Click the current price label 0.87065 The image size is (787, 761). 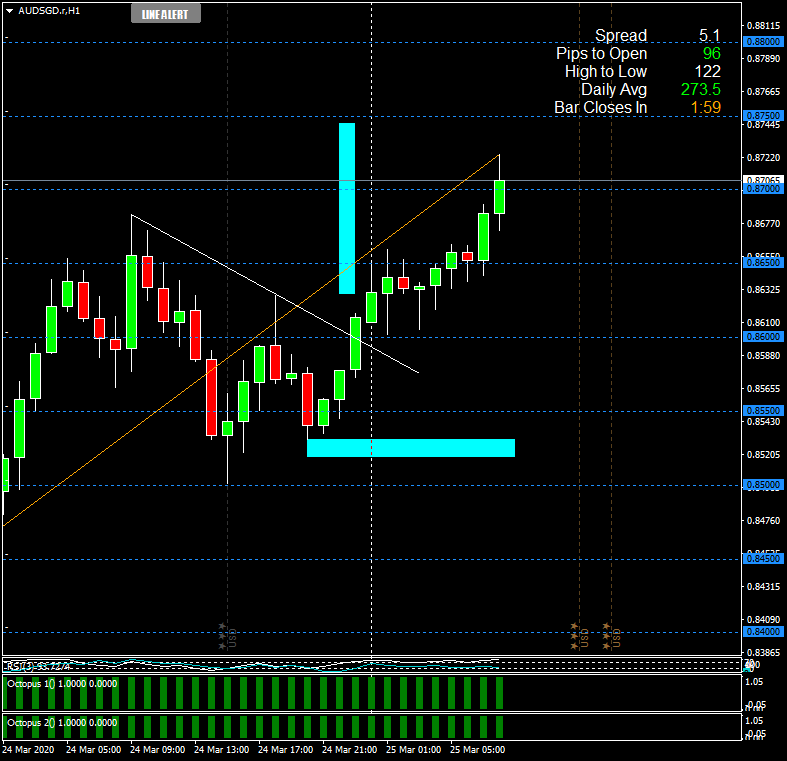click(x=763, y=180)
